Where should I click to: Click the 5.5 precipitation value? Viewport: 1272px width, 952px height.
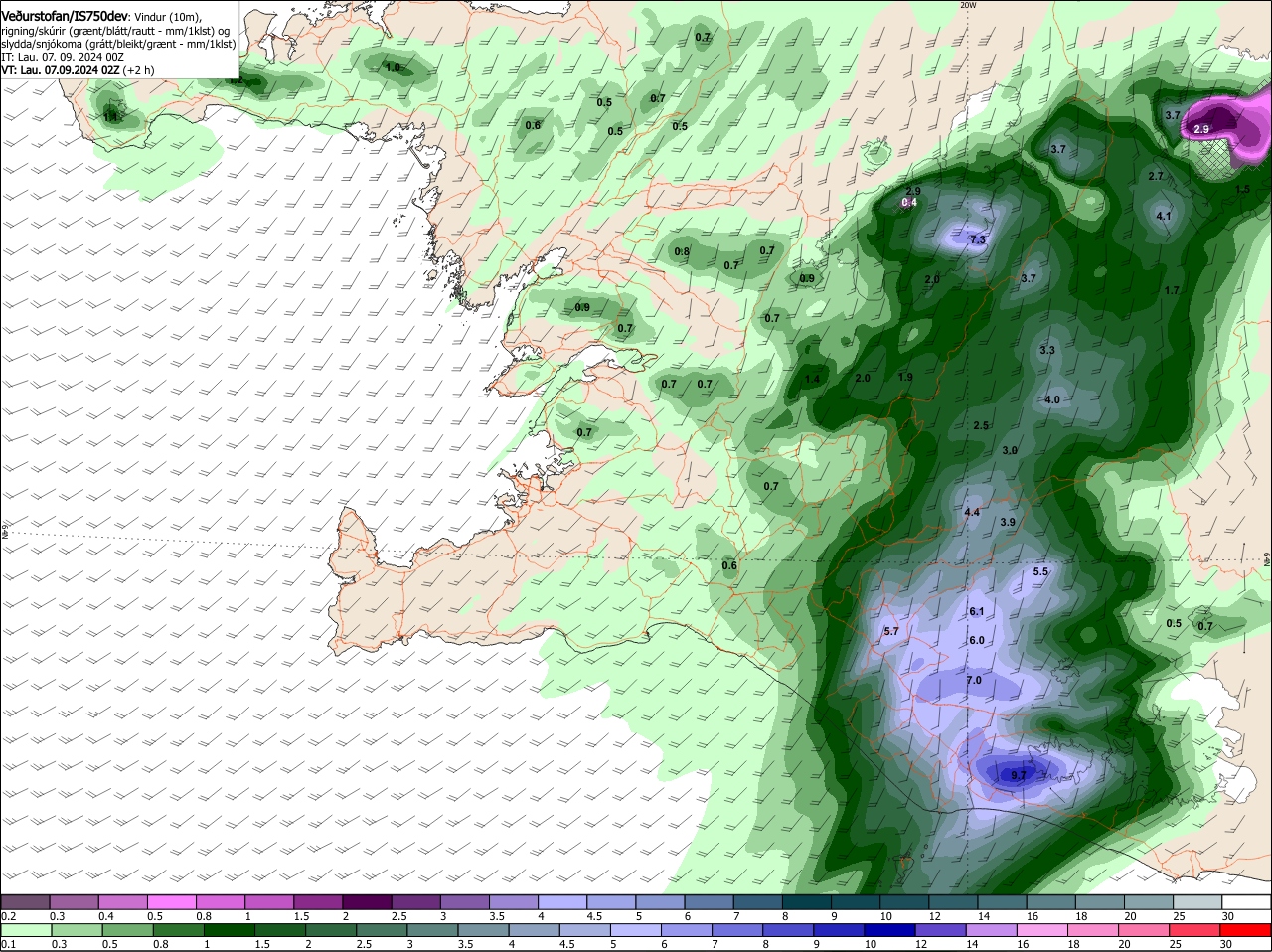coord(1040,572)
